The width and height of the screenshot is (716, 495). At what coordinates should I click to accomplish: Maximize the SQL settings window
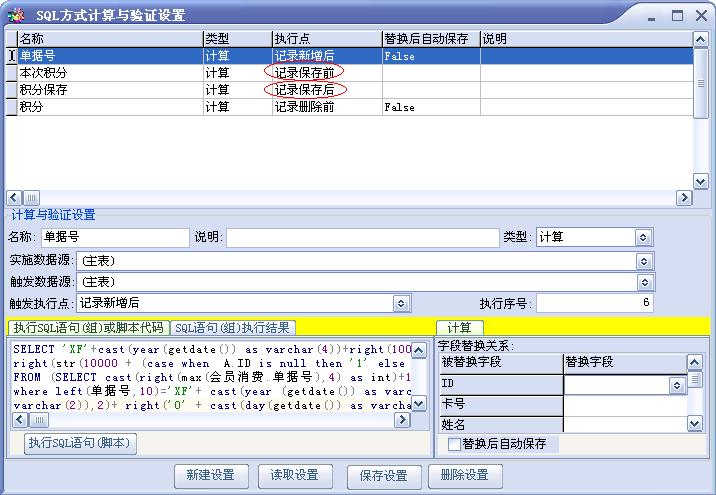point(677,16)
